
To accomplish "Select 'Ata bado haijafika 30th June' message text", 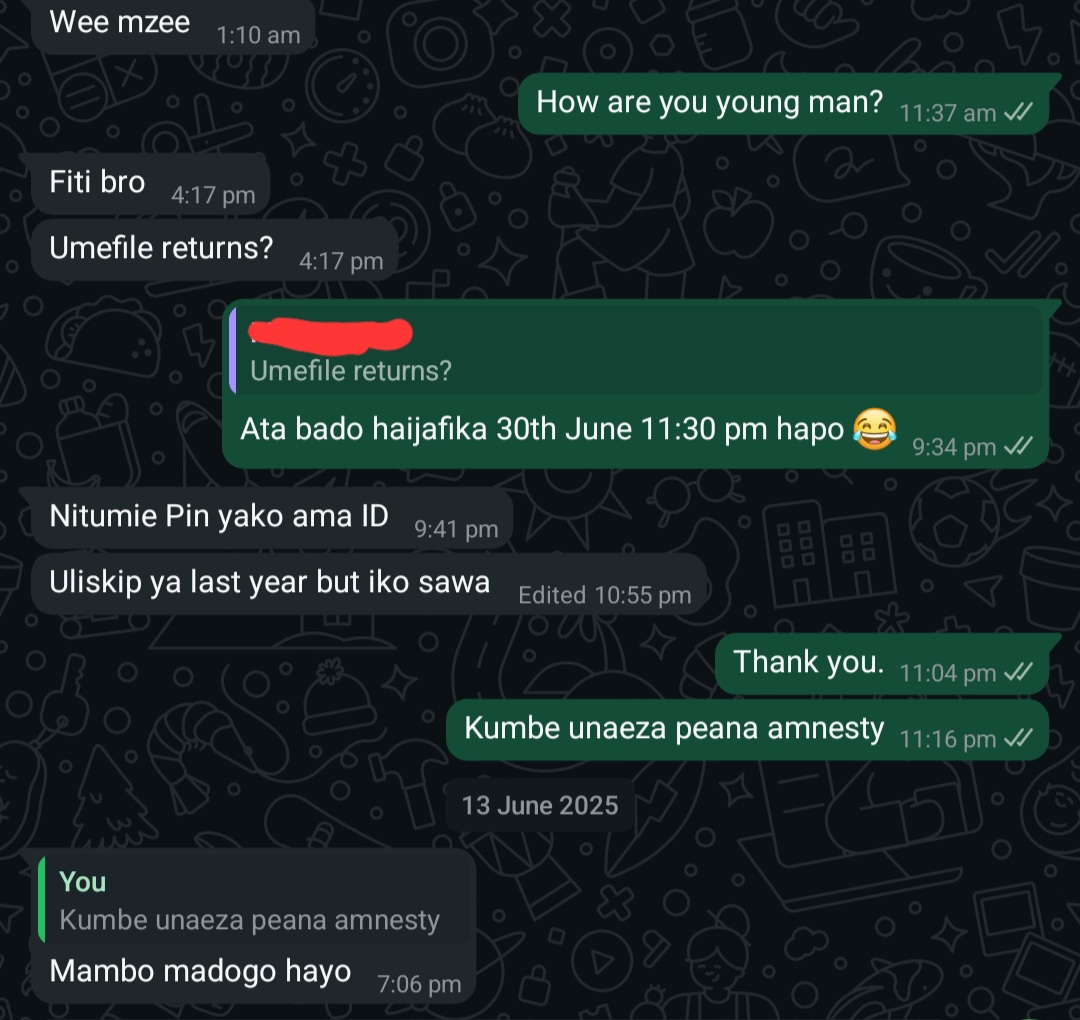I will 540,430.
